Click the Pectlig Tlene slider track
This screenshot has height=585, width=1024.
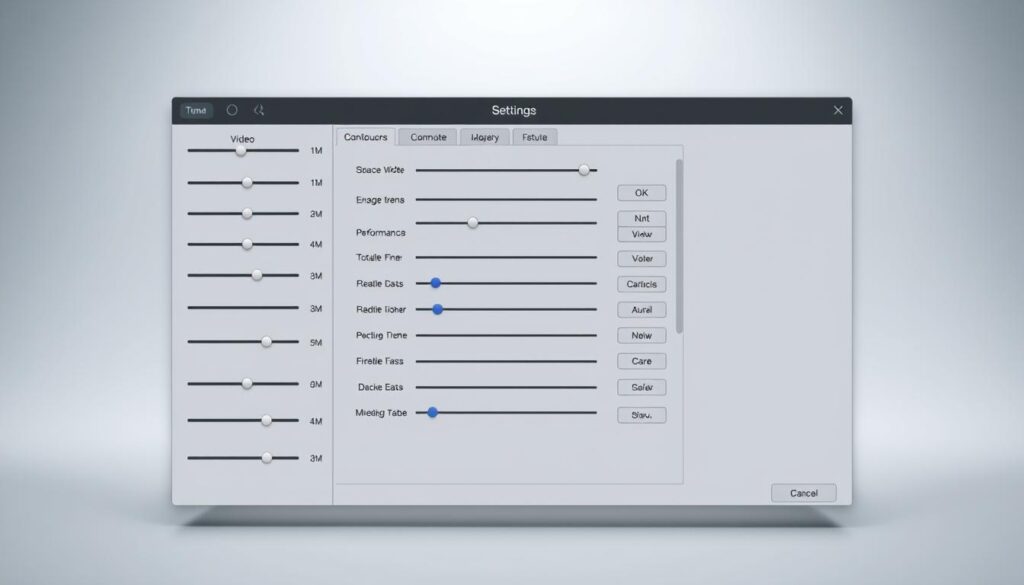506,335
